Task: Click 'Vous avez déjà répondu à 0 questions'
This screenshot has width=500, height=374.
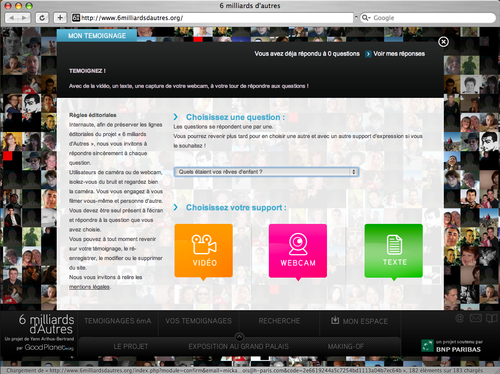Action: [x=307, y=54]
